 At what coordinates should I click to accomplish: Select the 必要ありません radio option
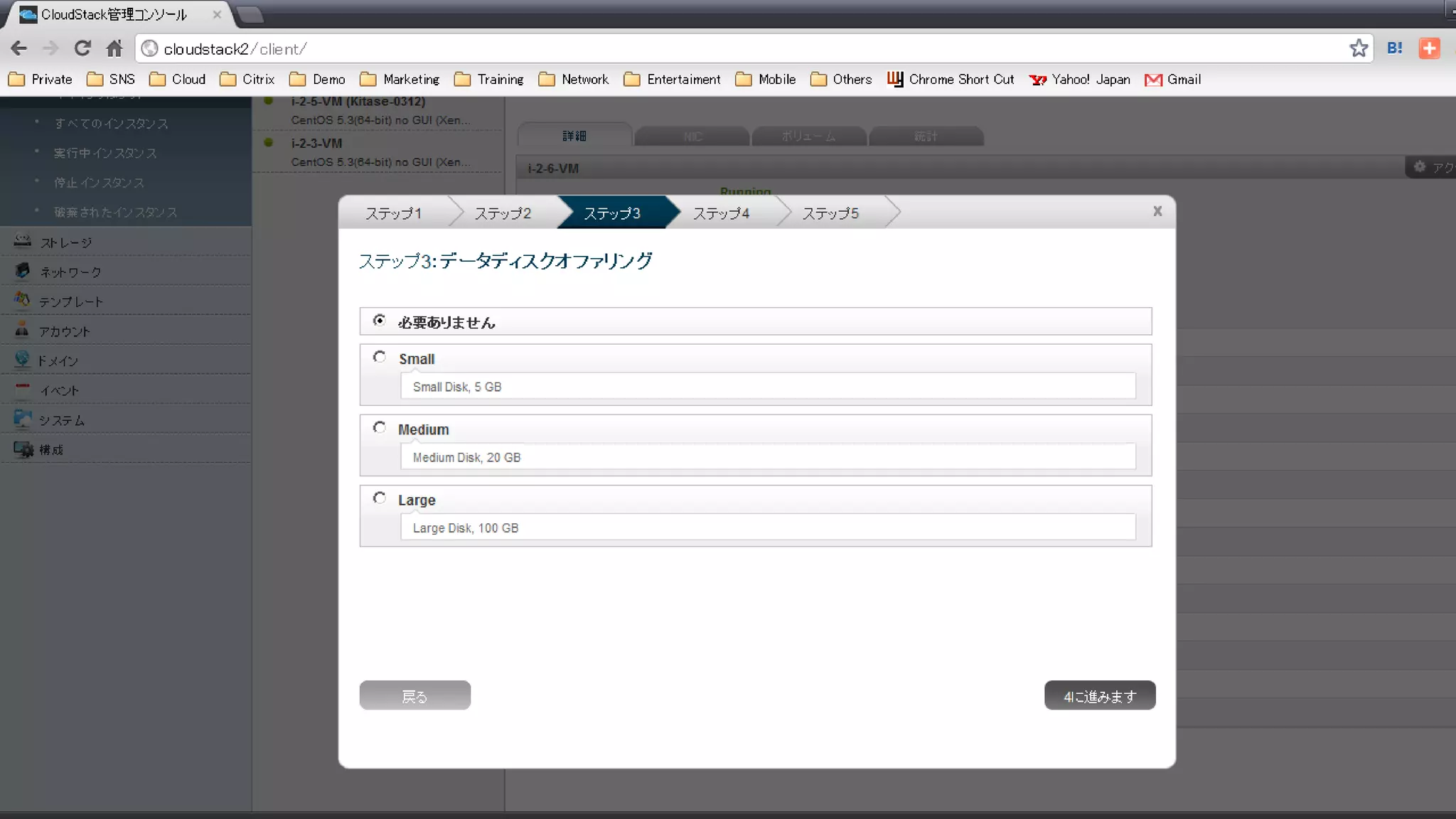[380, 321]
